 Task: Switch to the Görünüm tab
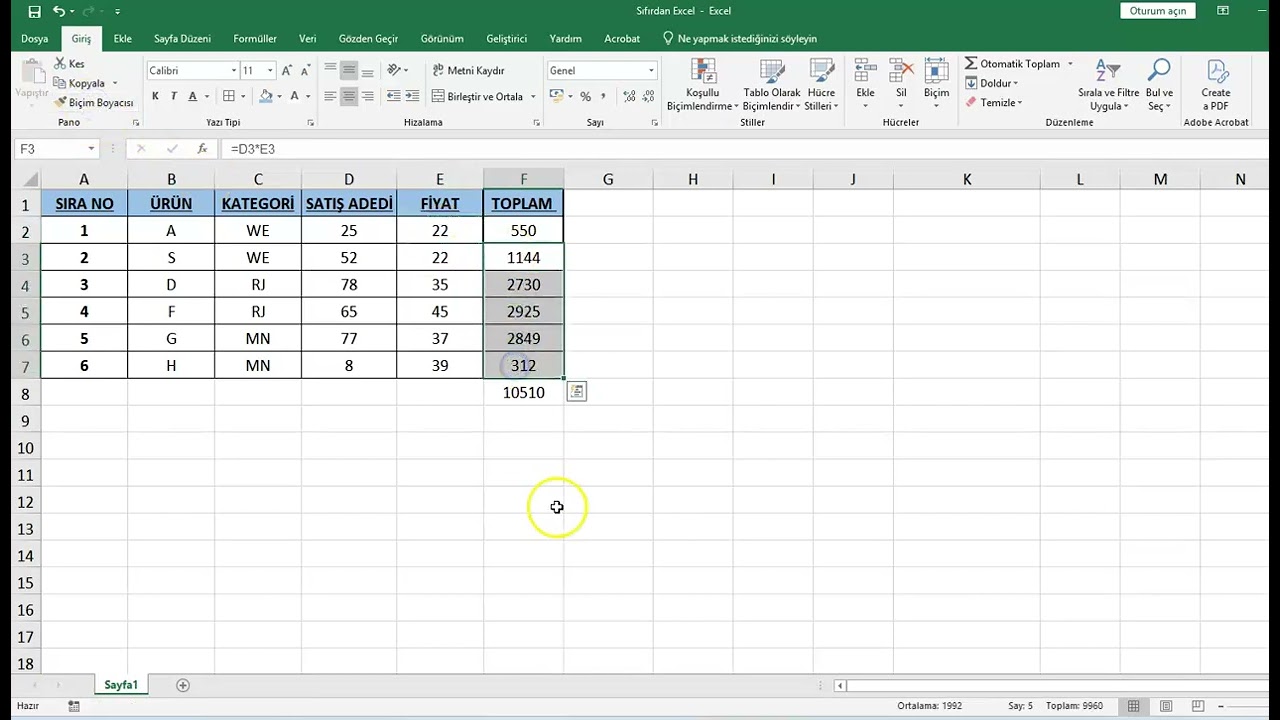[442, 38]
